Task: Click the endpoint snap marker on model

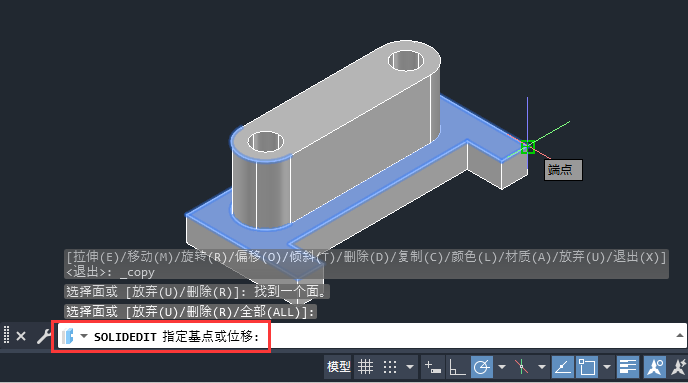Action: (x=527, y=147)
